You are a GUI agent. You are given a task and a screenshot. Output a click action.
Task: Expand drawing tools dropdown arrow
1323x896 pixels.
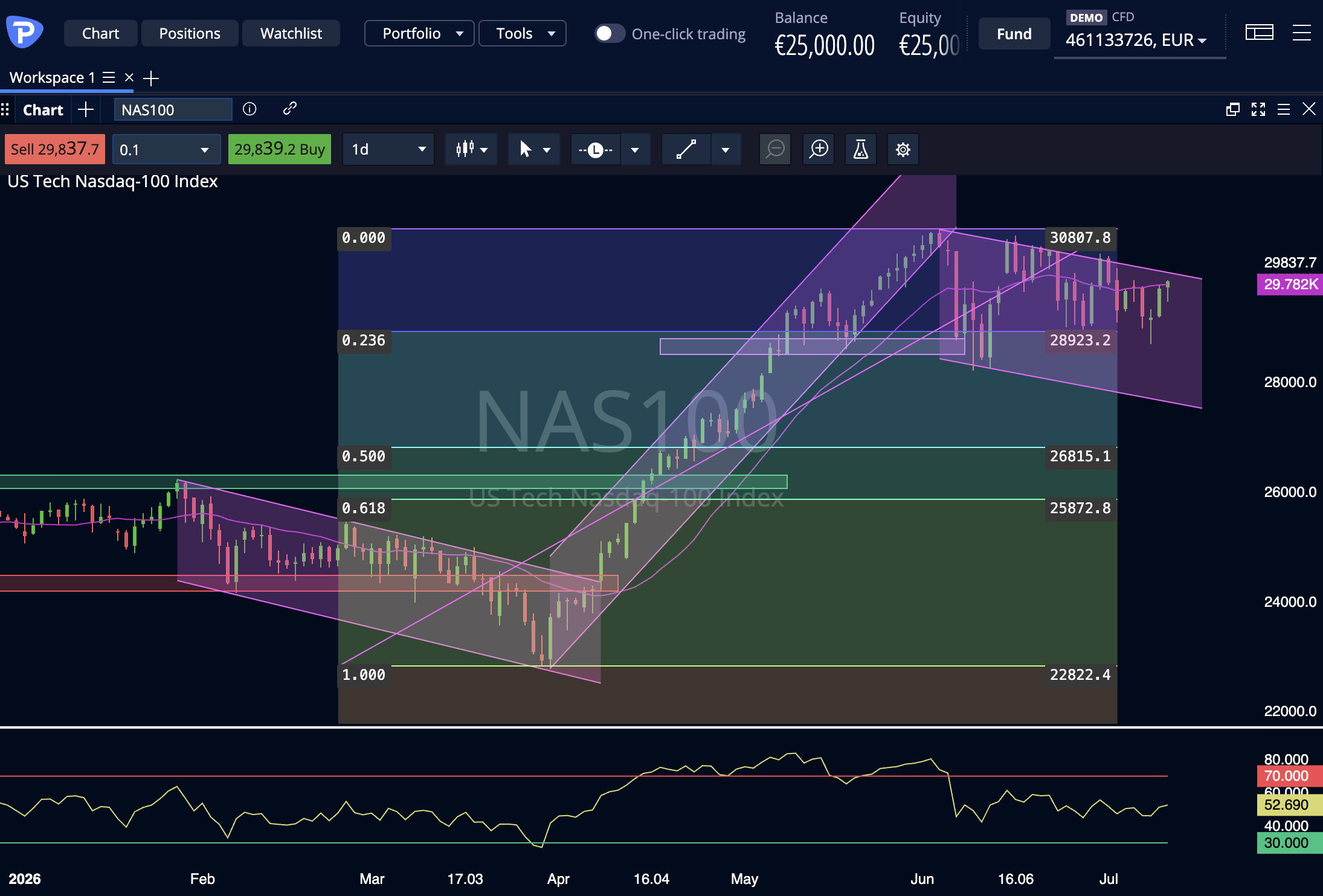[726, 149]
